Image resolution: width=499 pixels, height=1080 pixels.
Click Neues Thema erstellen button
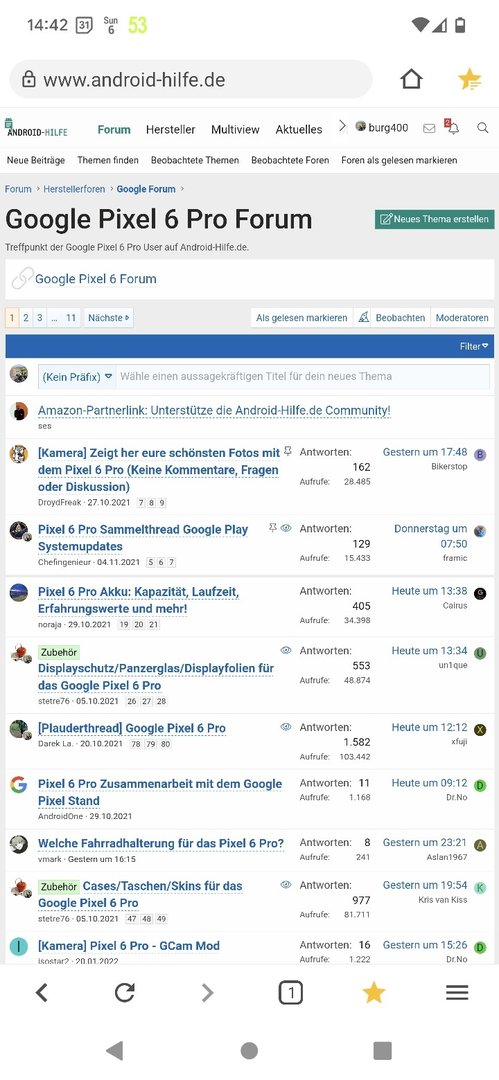point(435,219)
